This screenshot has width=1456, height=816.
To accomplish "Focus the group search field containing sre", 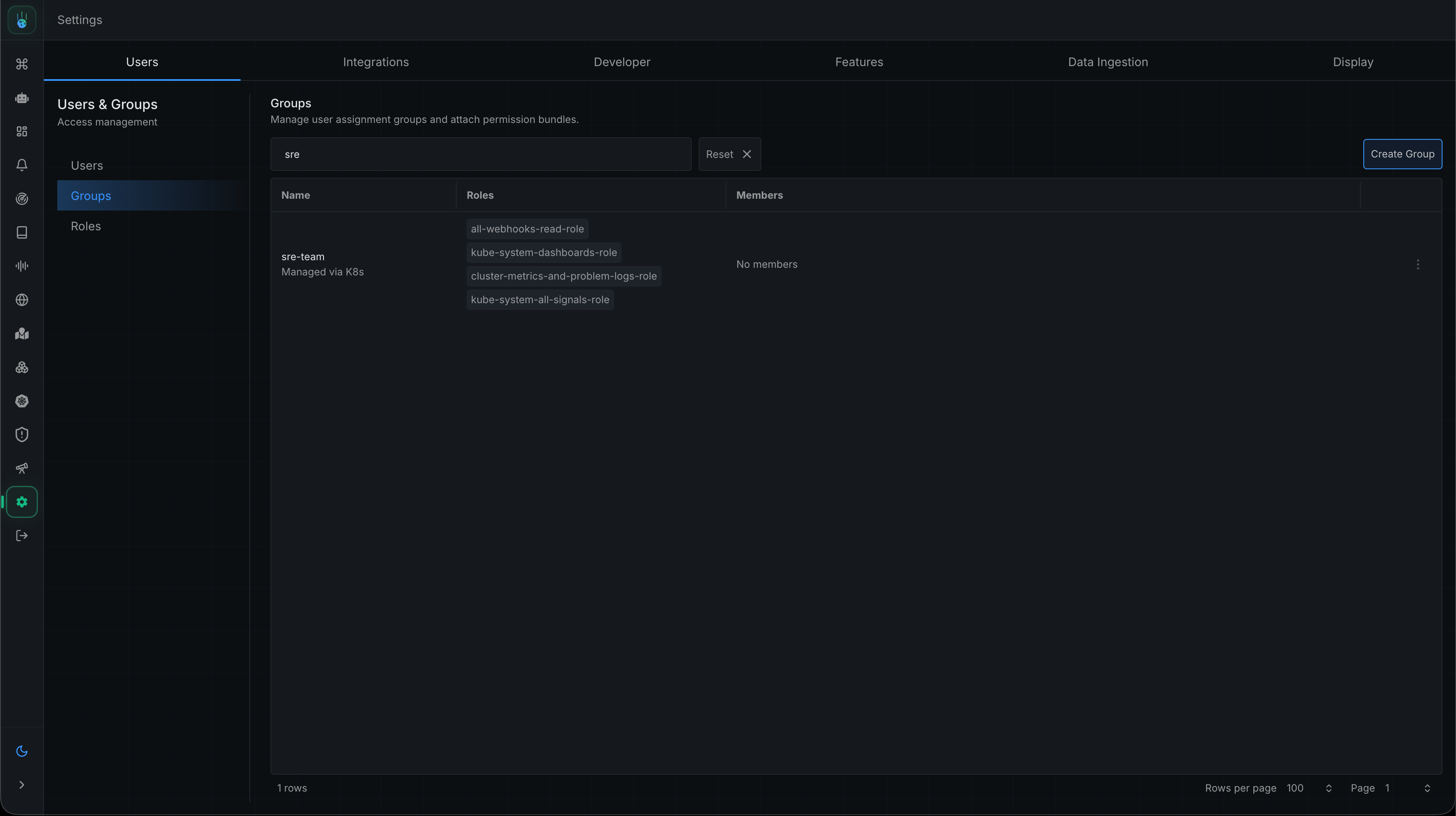I will pos(481,154).
